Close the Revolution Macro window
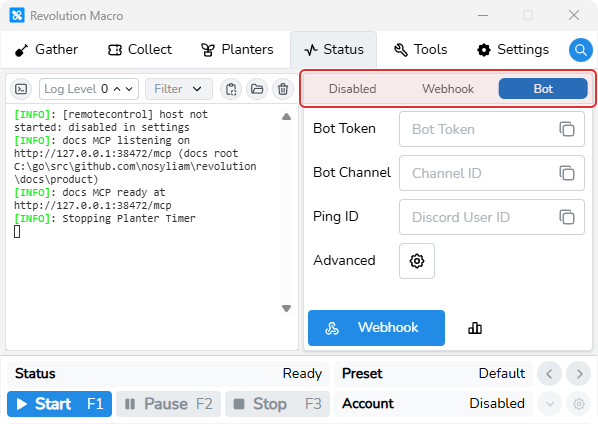The width and height of the screenshot is (598, 424). [574, 16]
